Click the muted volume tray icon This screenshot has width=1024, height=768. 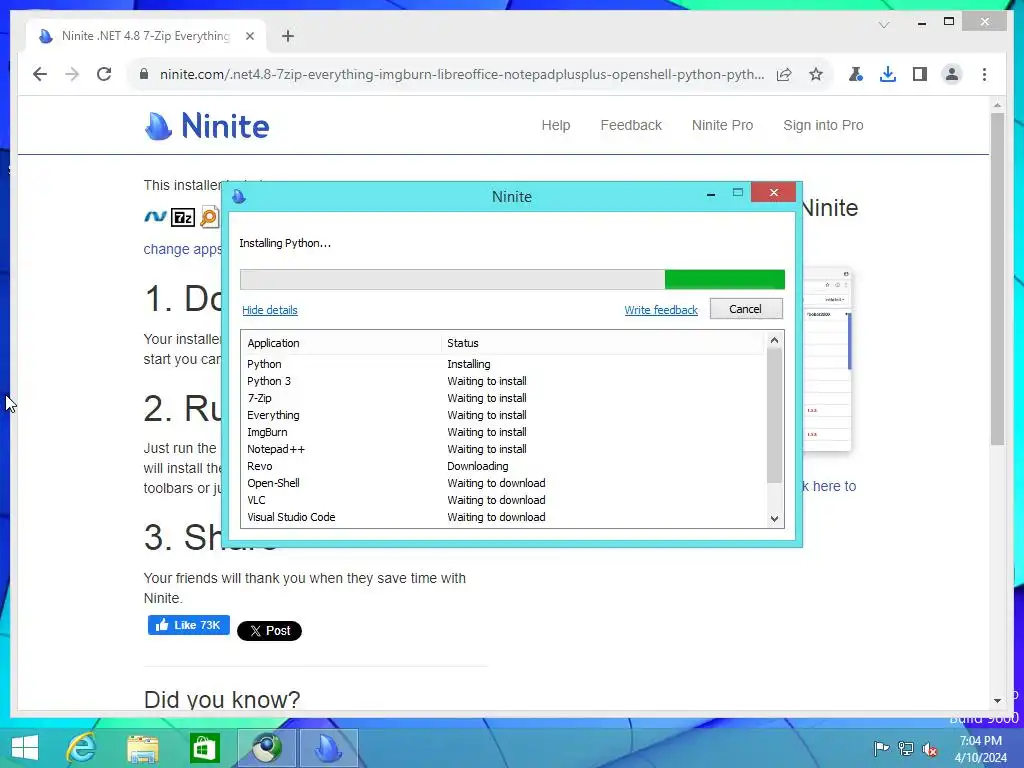930,748
